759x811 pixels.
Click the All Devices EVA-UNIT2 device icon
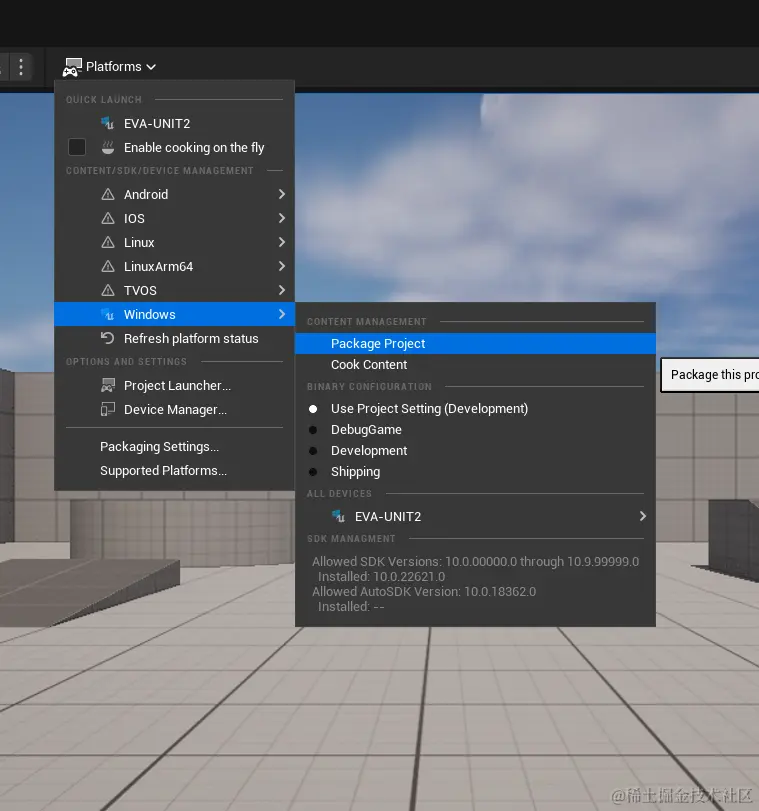[x=338, y=516]
